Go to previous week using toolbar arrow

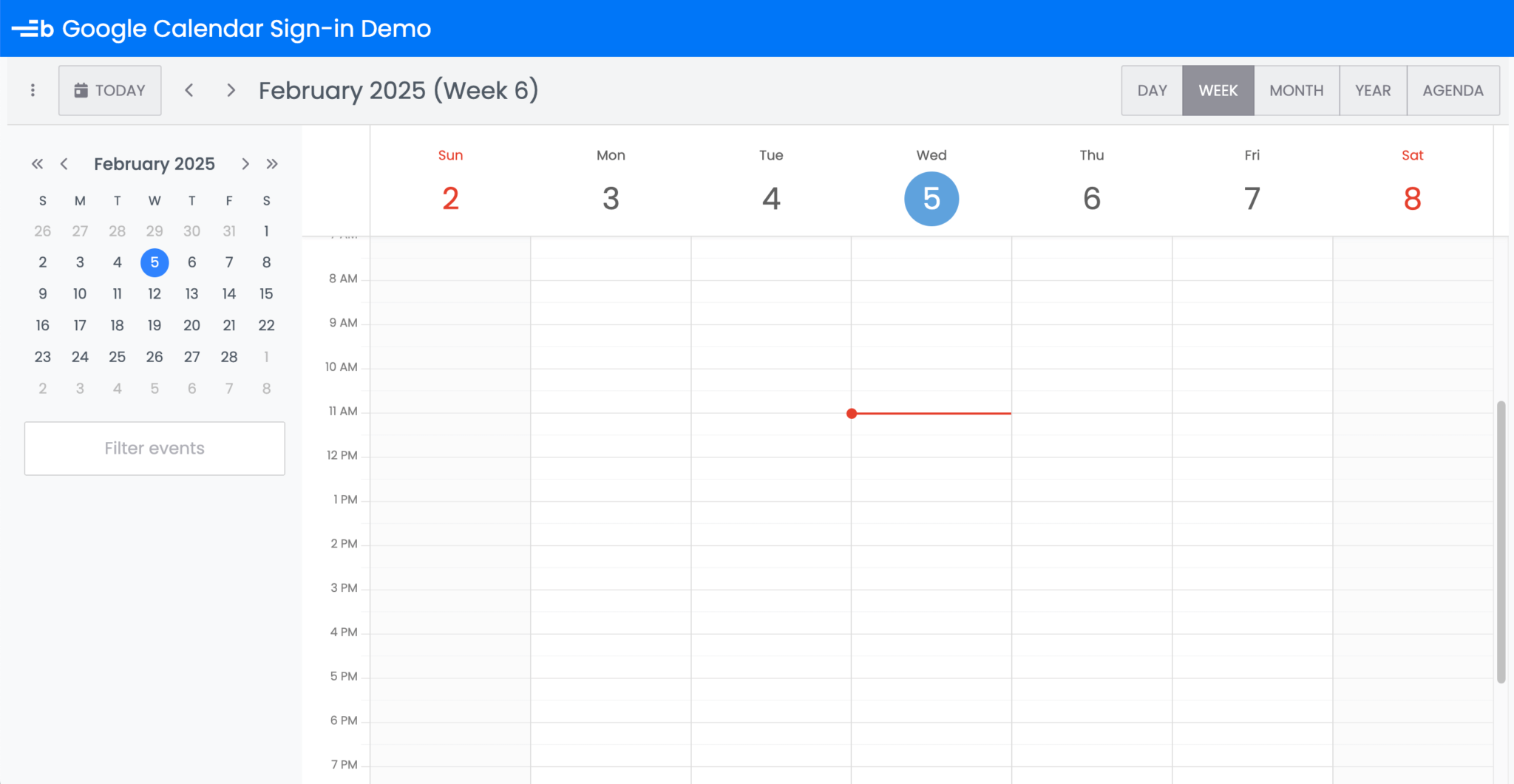tap(189, 90)
